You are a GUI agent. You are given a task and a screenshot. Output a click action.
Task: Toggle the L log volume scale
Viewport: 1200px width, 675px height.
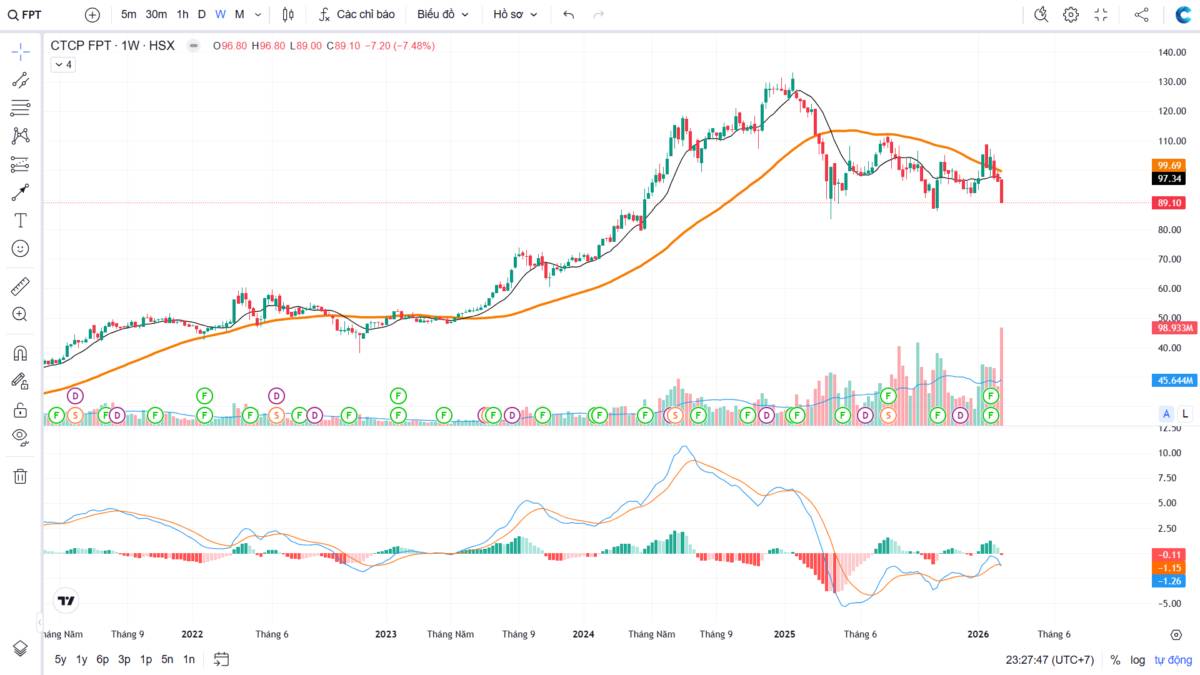1185,413
